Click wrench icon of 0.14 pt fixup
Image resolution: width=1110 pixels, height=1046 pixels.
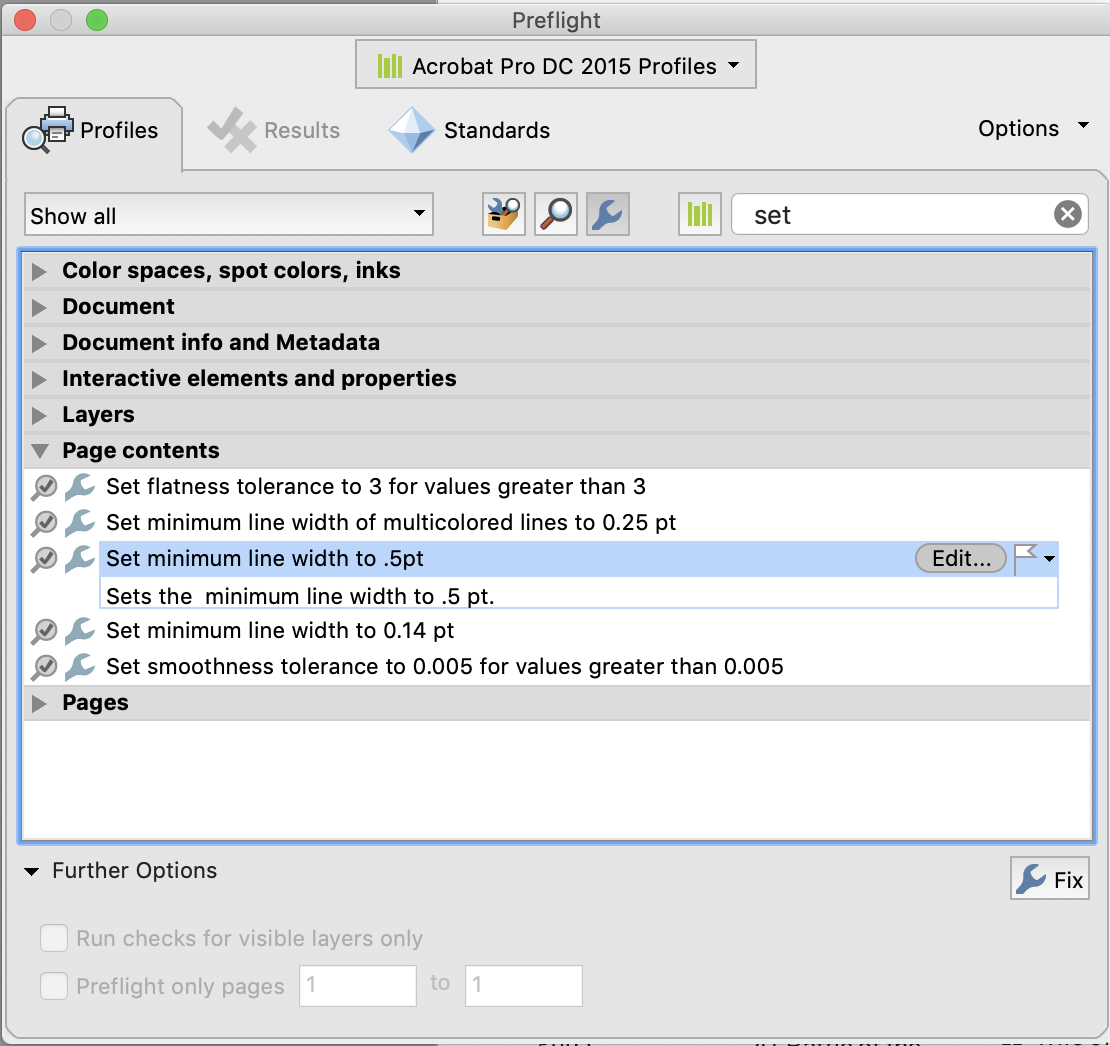tap(79, 631)
